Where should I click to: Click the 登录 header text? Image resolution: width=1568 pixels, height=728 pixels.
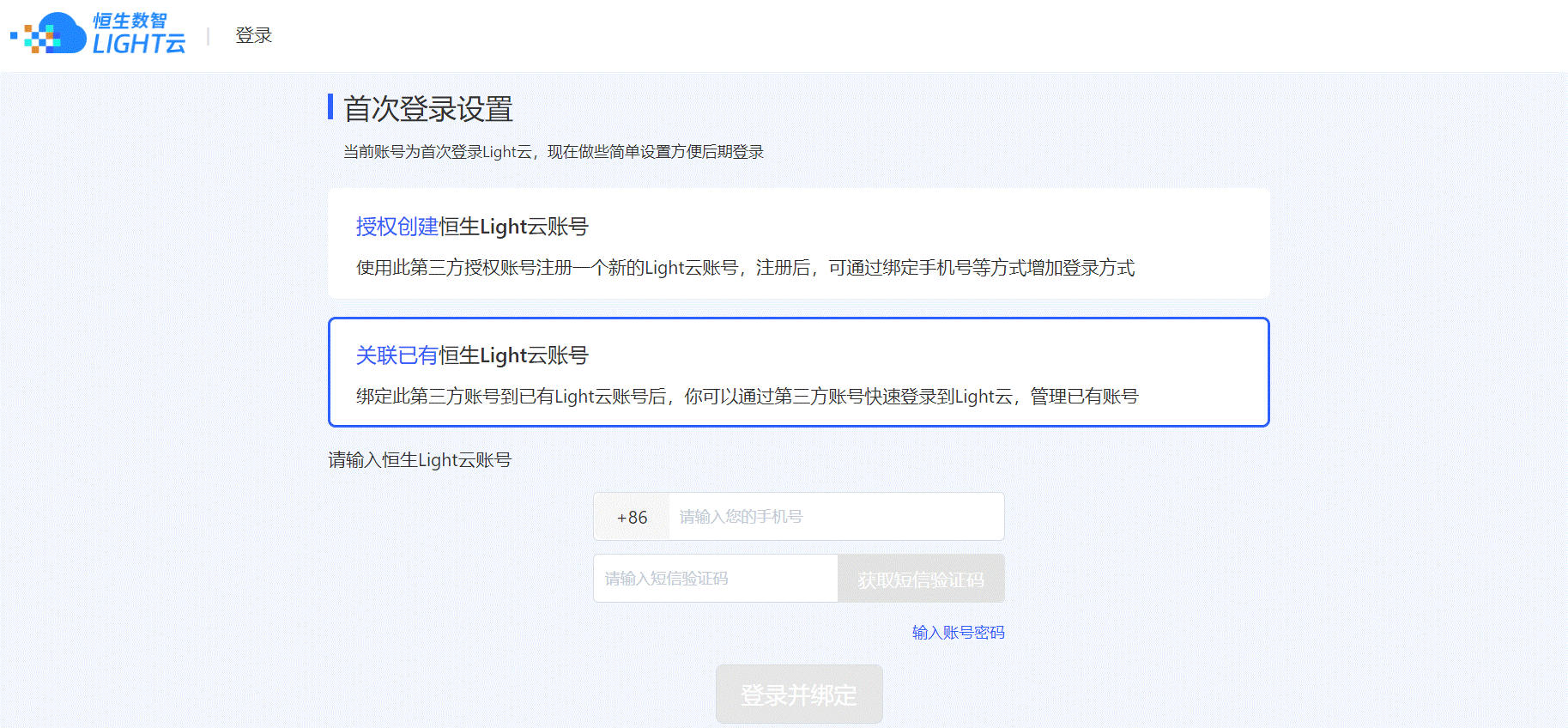tap(253, 35)
